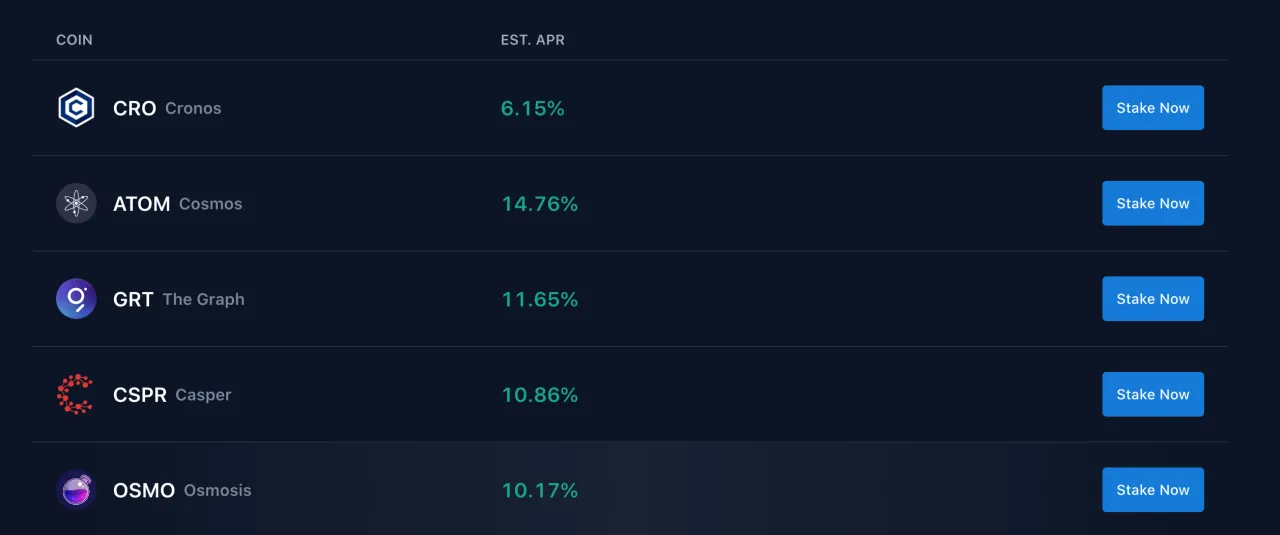The width and height of the screenshot is (1280, 535).
Task: Click the Cronos CRO hexagon logo icon
Action: point(76,108)
